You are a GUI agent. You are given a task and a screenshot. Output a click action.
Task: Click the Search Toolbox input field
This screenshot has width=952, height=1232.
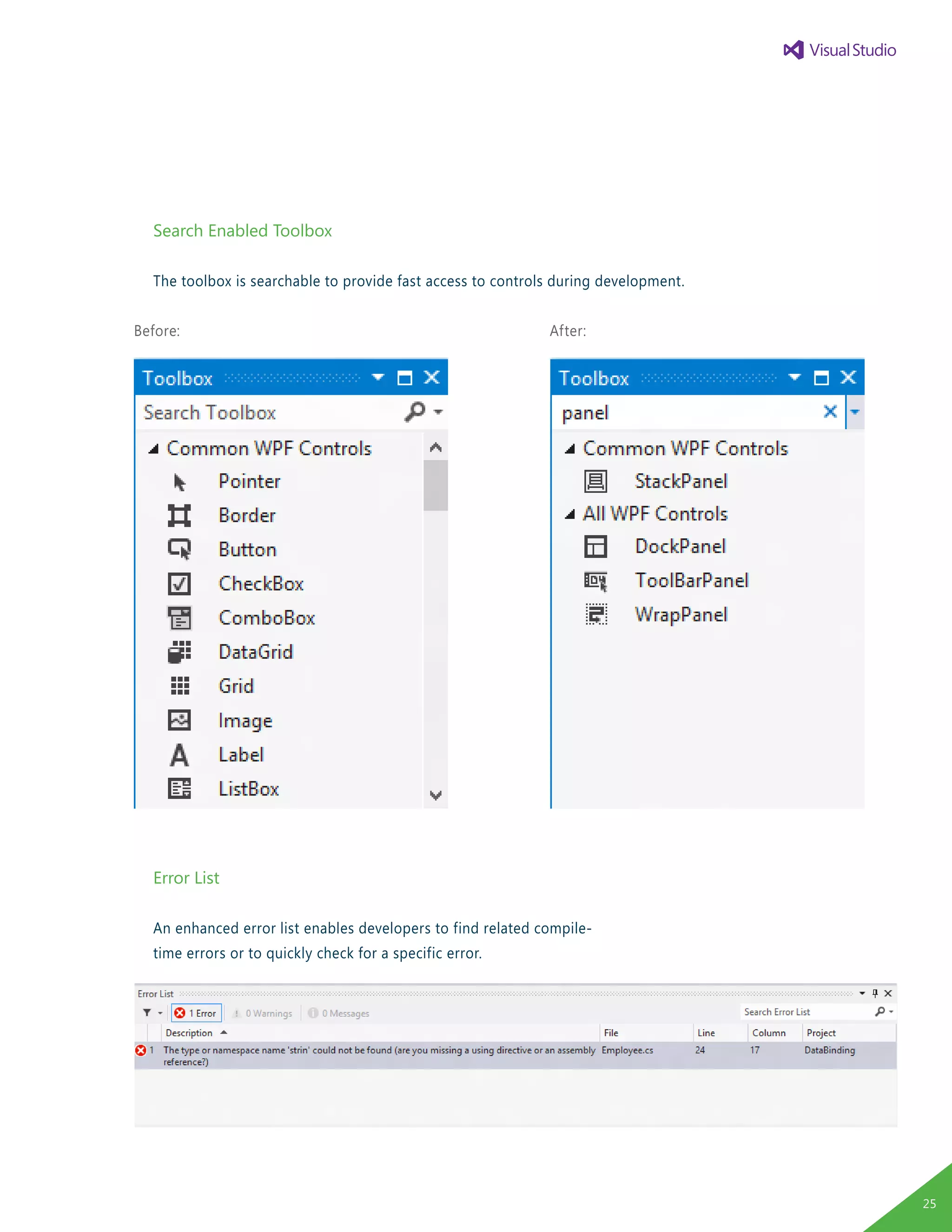click(271, 412)
